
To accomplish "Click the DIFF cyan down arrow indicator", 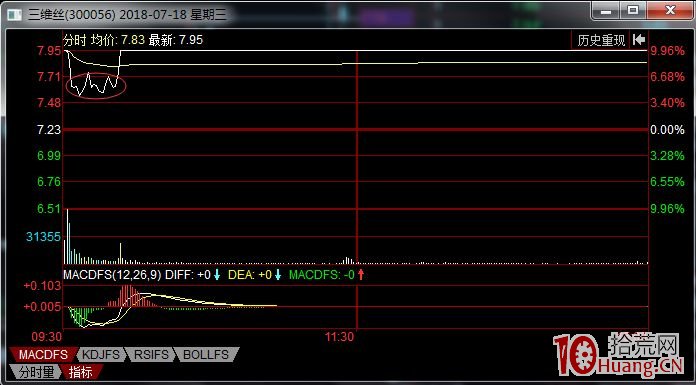I will (217, 275).
